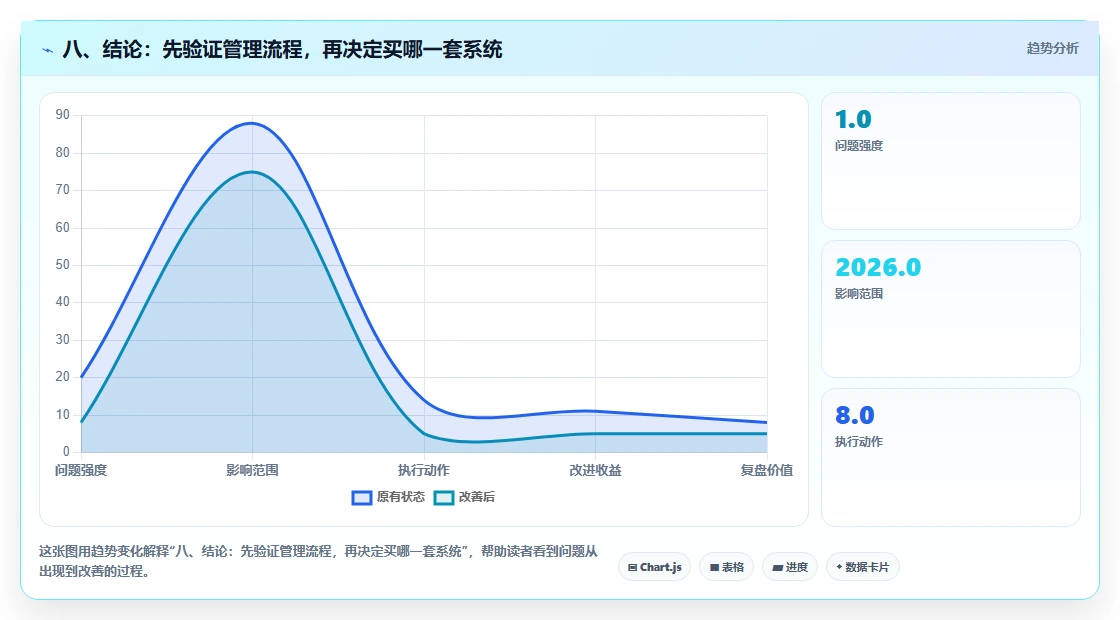Select the Chart.js tag

(x=654, y=567)
